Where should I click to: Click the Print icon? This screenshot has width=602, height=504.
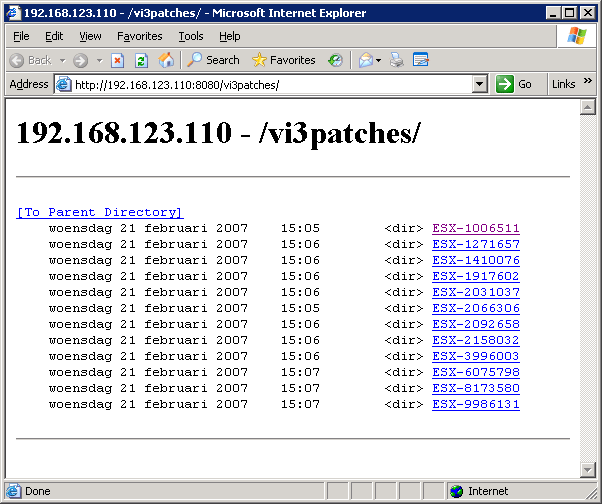(x=396, y=60)
